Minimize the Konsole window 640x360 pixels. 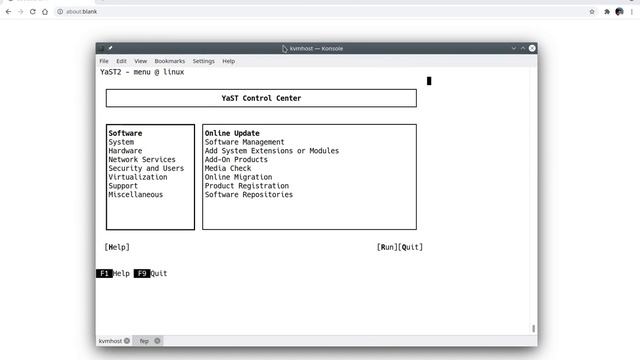click(514, 48)
